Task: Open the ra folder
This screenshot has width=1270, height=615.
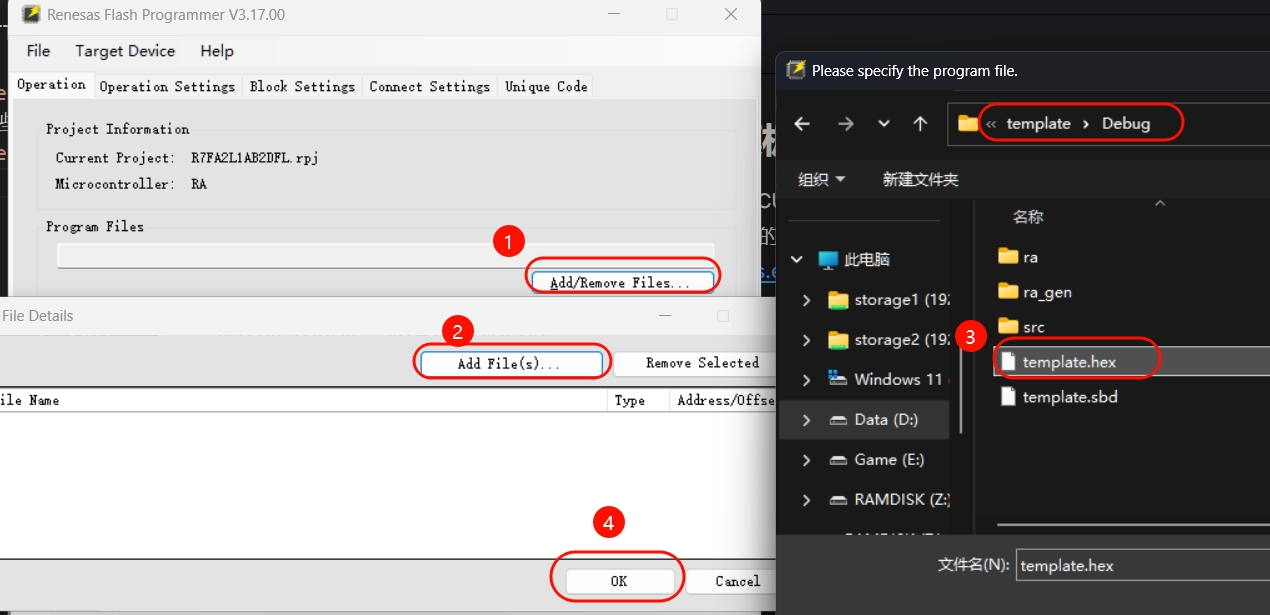Action: [x=1018, y=257]
